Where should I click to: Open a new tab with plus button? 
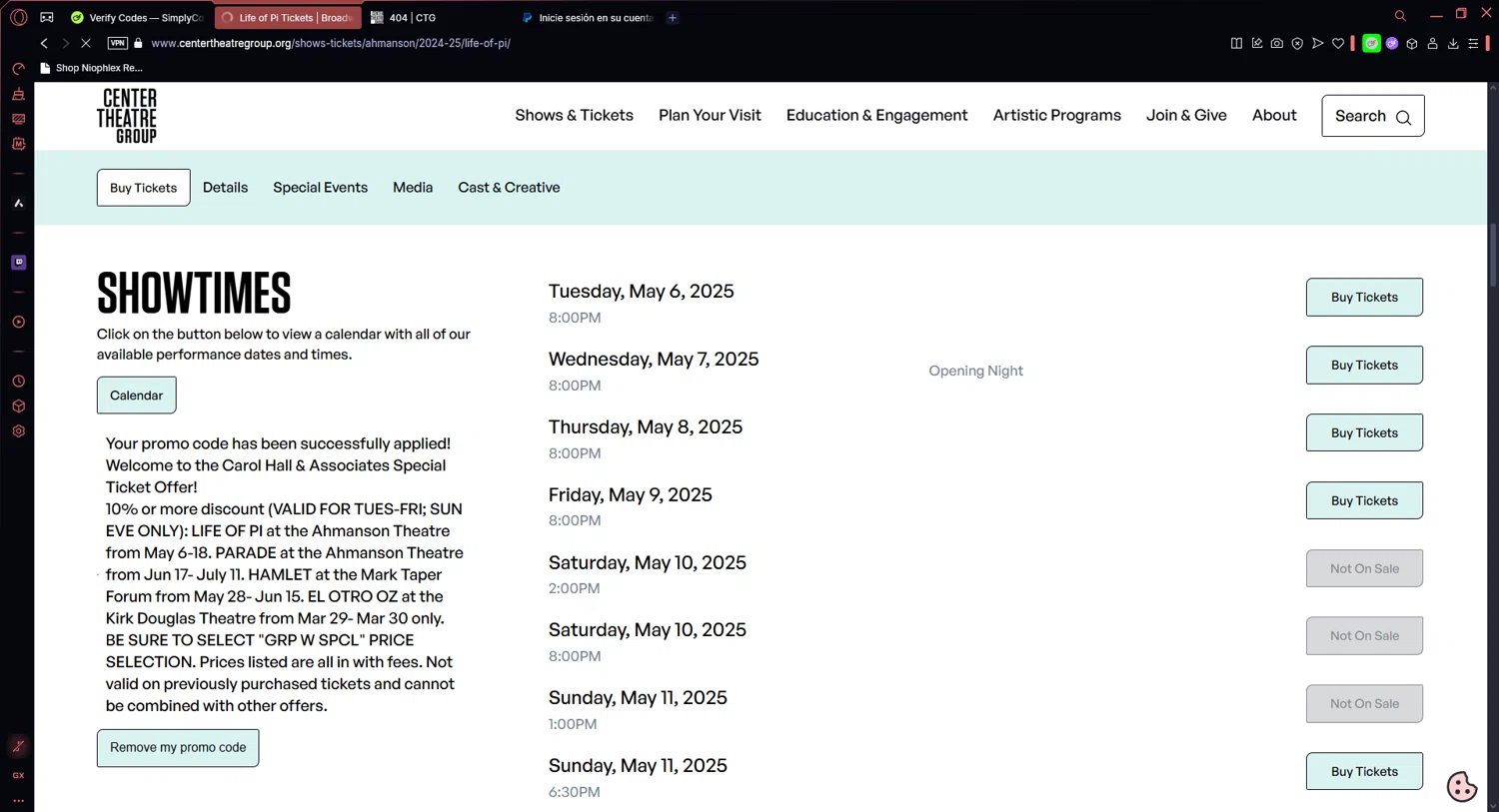(673, 18)
